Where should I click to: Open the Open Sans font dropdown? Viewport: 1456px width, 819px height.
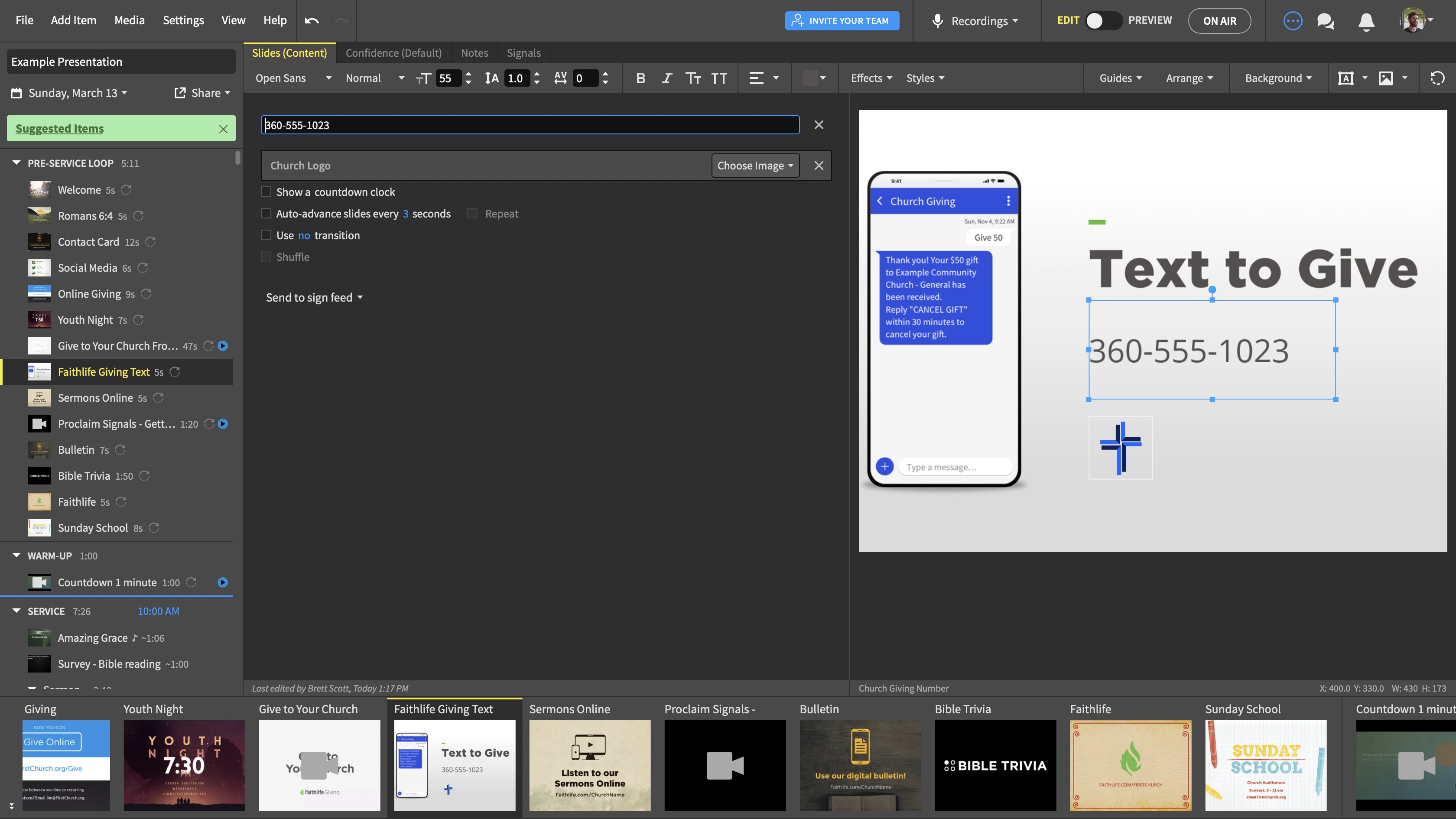coord(293,78)
